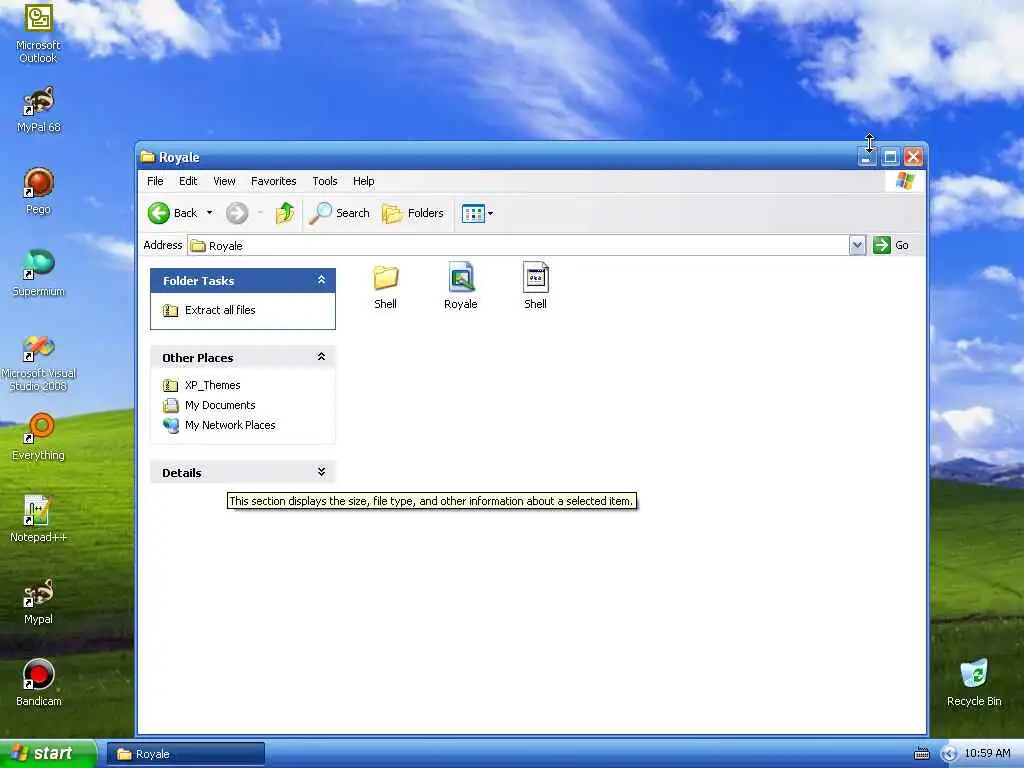Click the green Back arrow icon

click(159, 213)
